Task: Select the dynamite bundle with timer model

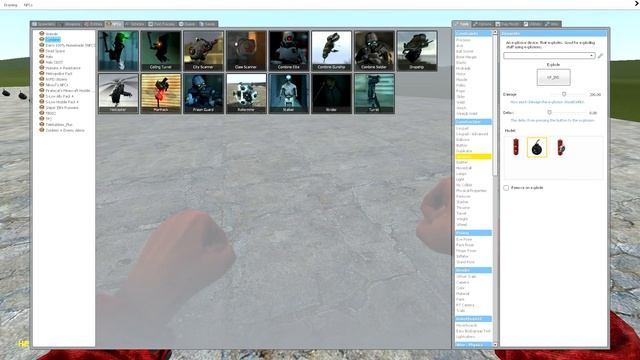Action: (561, 147)
